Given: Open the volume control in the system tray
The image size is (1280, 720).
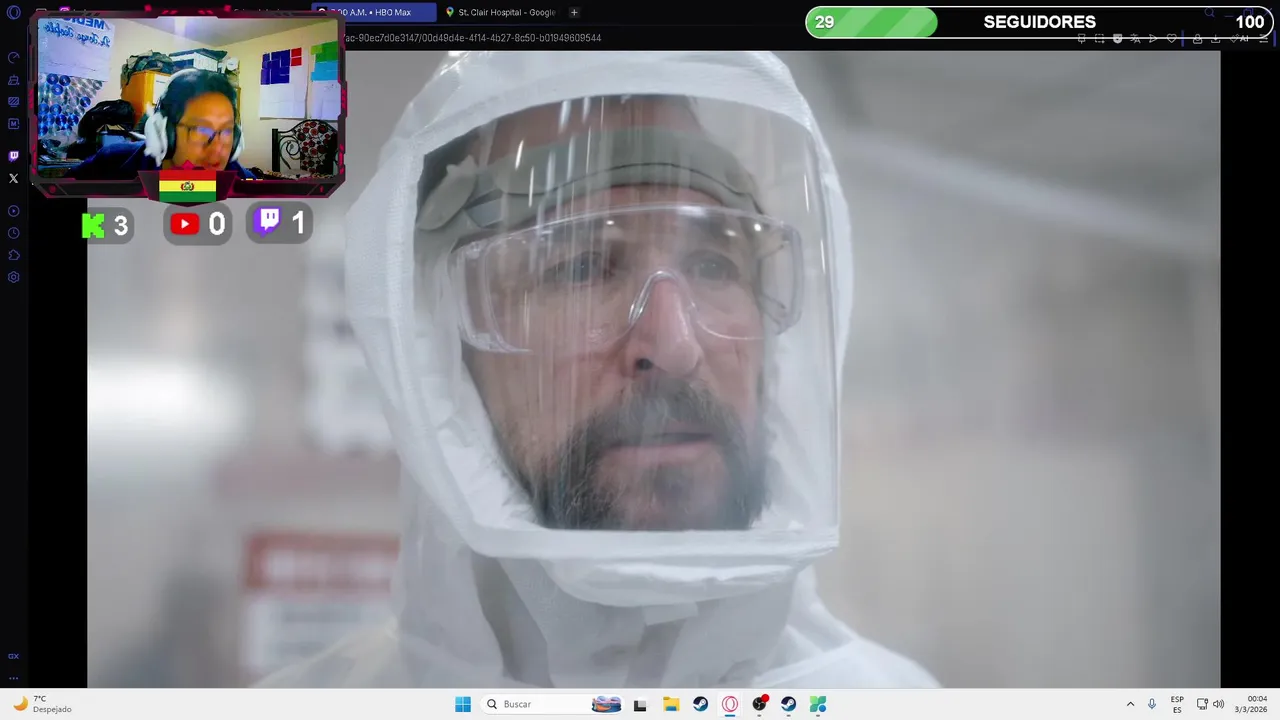Looking at the screenshot, I should click(1218, 704).
